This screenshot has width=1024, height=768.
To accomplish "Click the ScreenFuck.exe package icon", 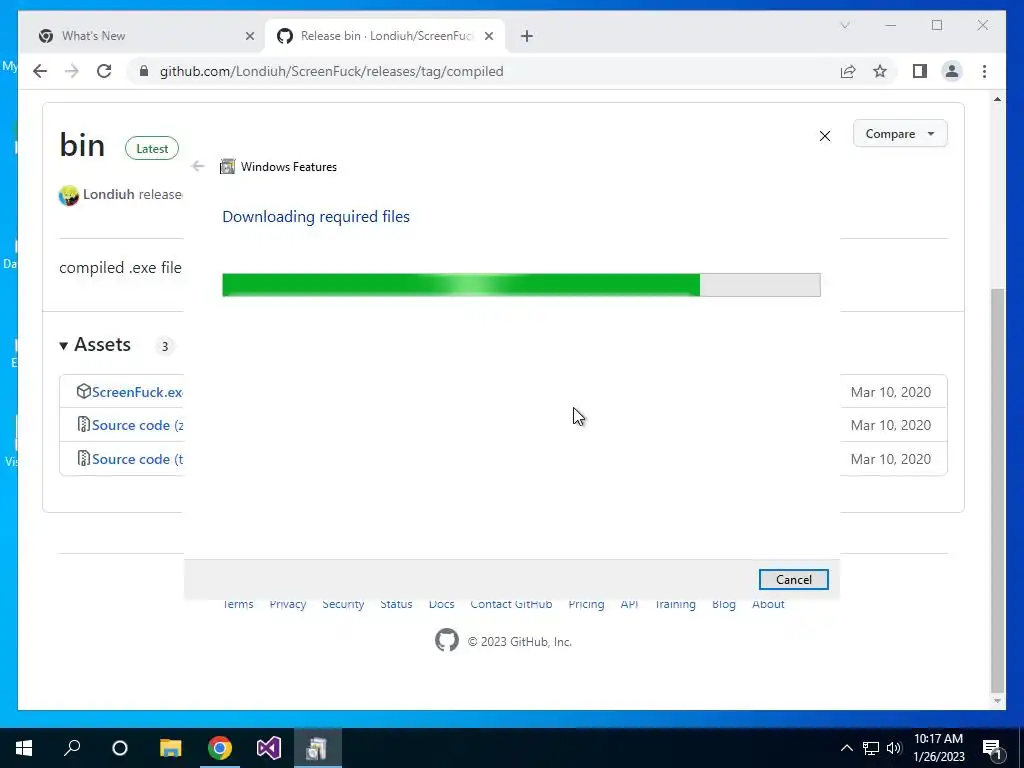I will pos(83,391).
